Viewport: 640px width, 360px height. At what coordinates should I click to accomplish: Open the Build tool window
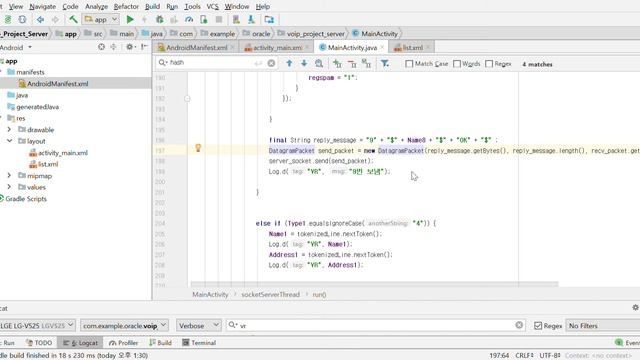[160, 342]
